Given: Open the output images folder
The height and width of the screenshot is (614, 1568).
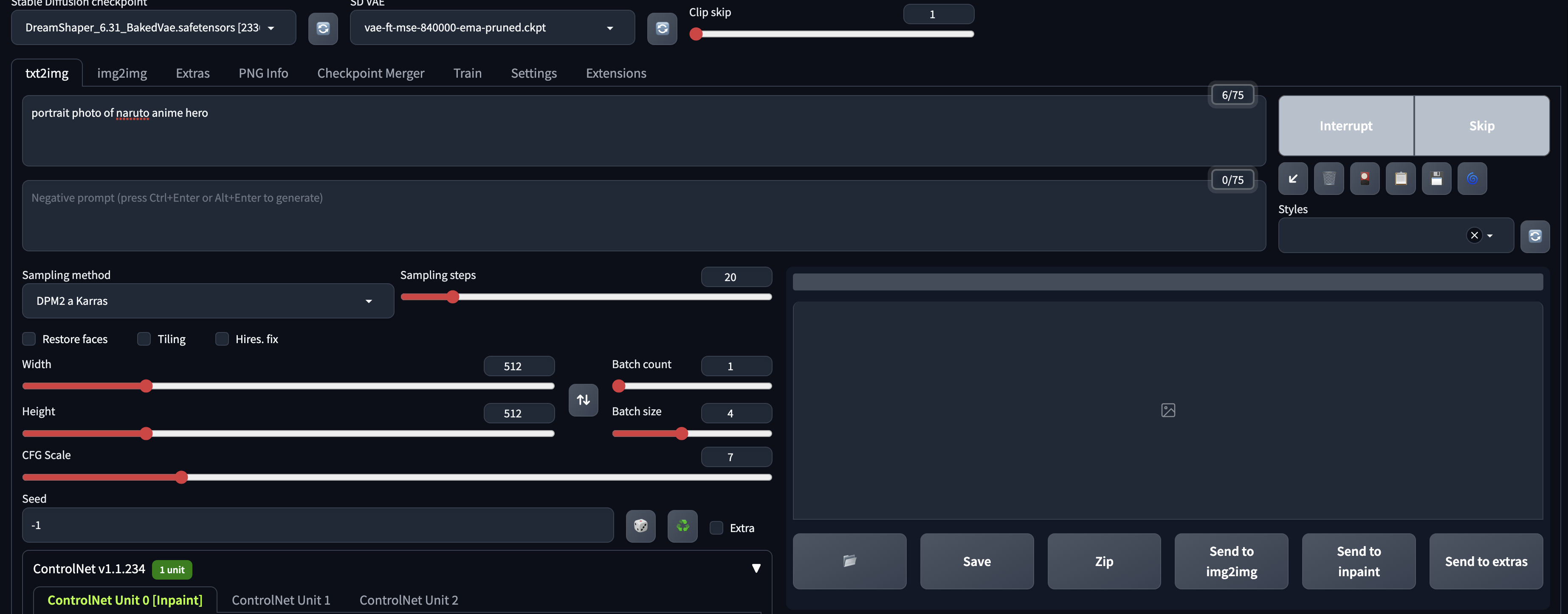Looking at the screenshot, I should pyautogui.click(x=849, y=561).
